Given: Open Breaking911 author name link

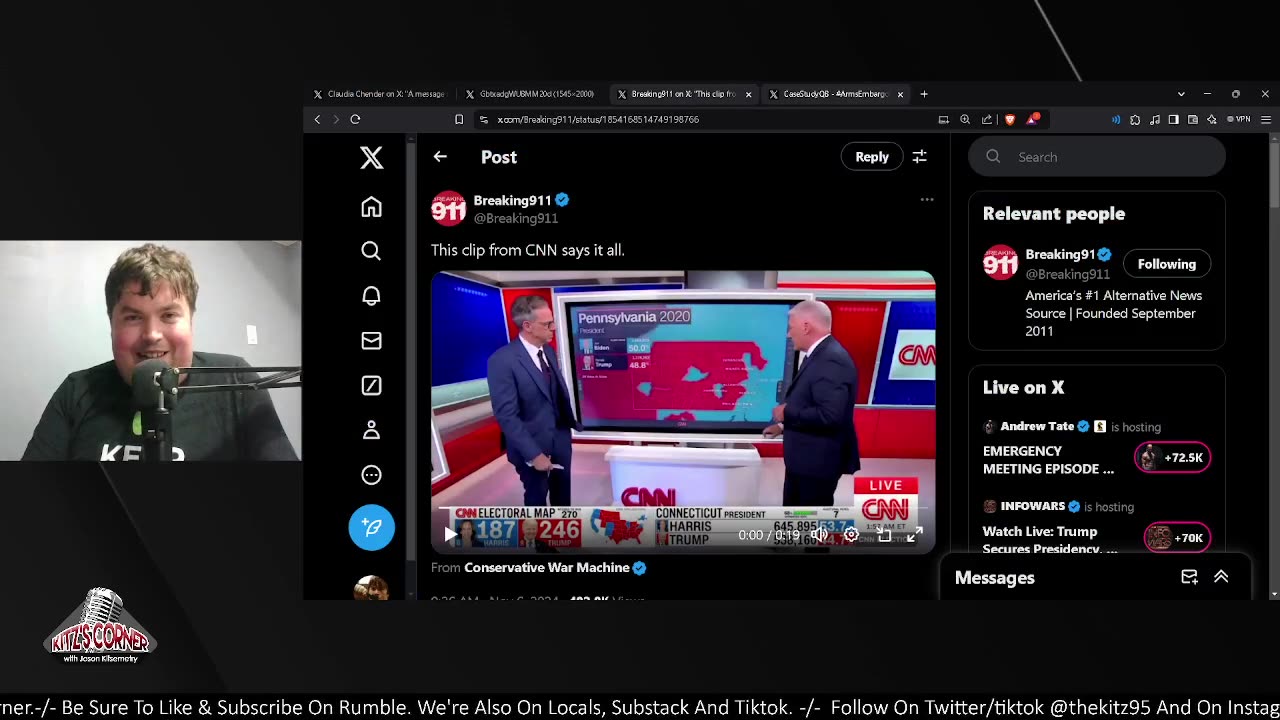Looking at the screenshot, I should pos(512,200).
